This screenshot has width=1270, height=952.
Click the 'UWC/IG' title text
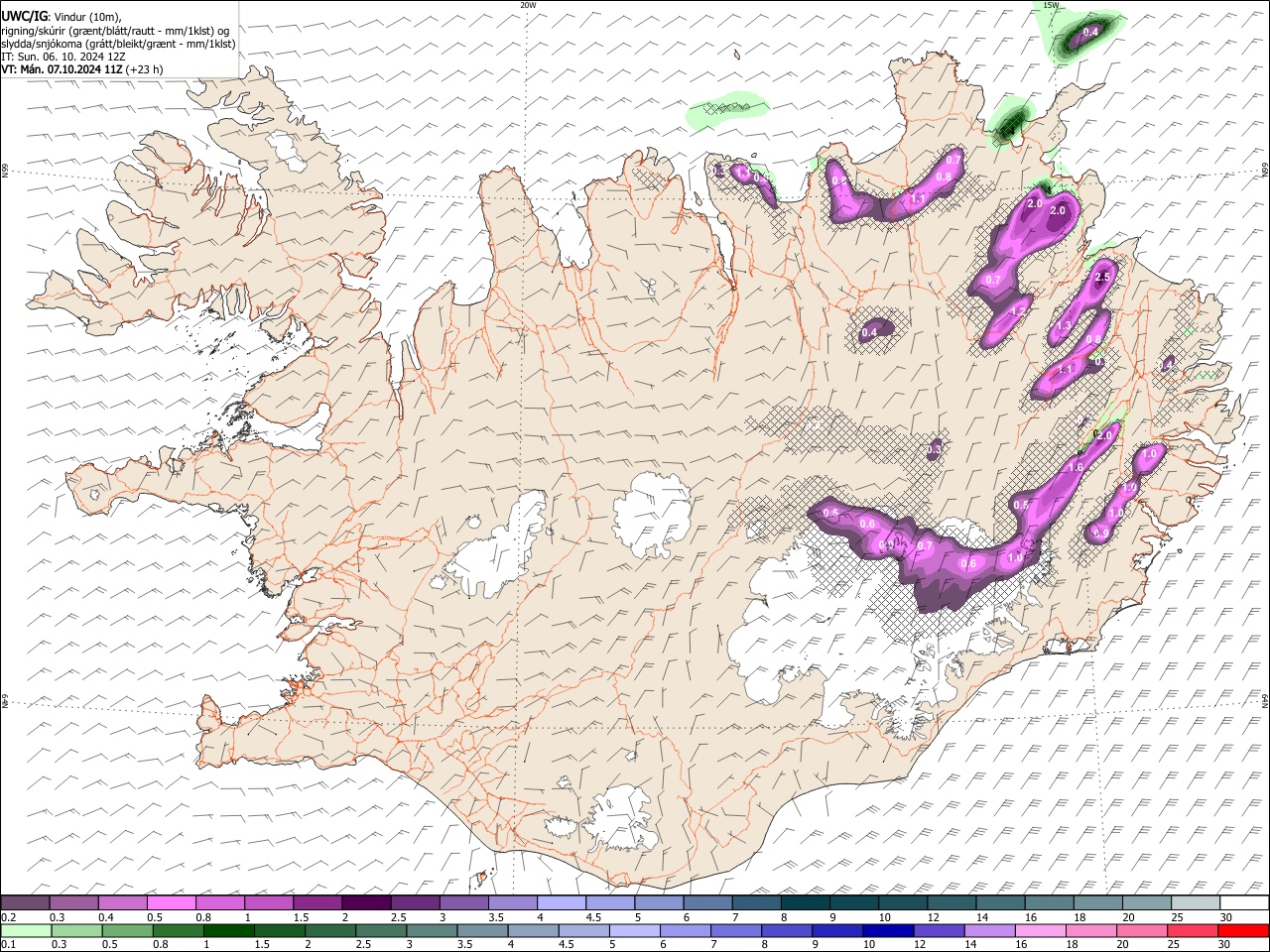click(x=23, y=17)
